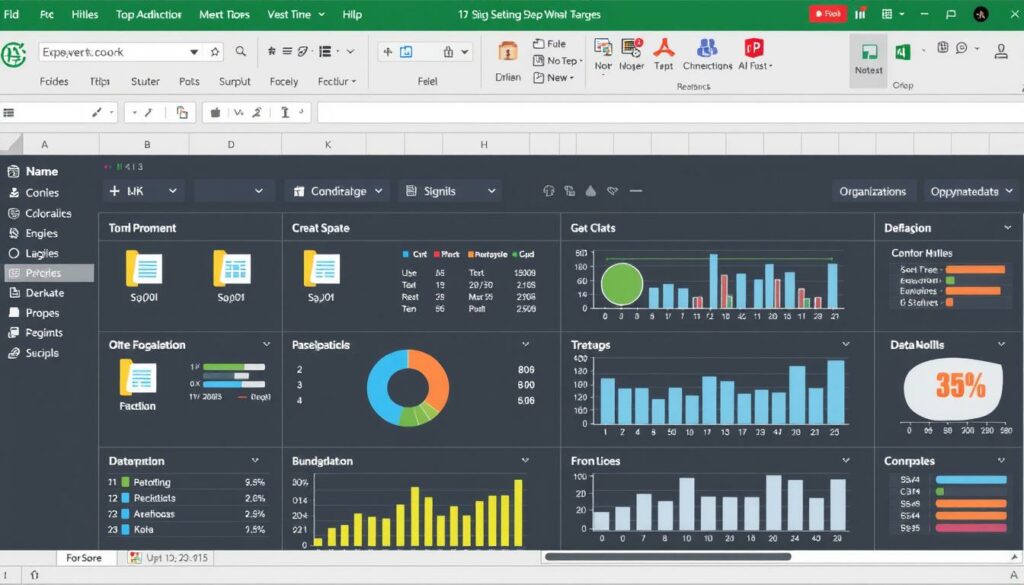Click the droplet icon in dashboard toolbar
Image resolution: width=1024 pixels, height=585 pixels.
(590, 191)
